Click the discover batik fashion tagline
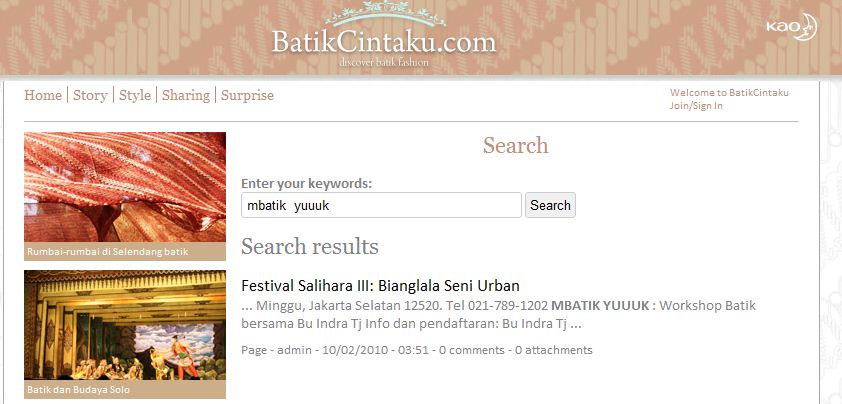Screen dimensions: 842x404 tap(384, 62)
